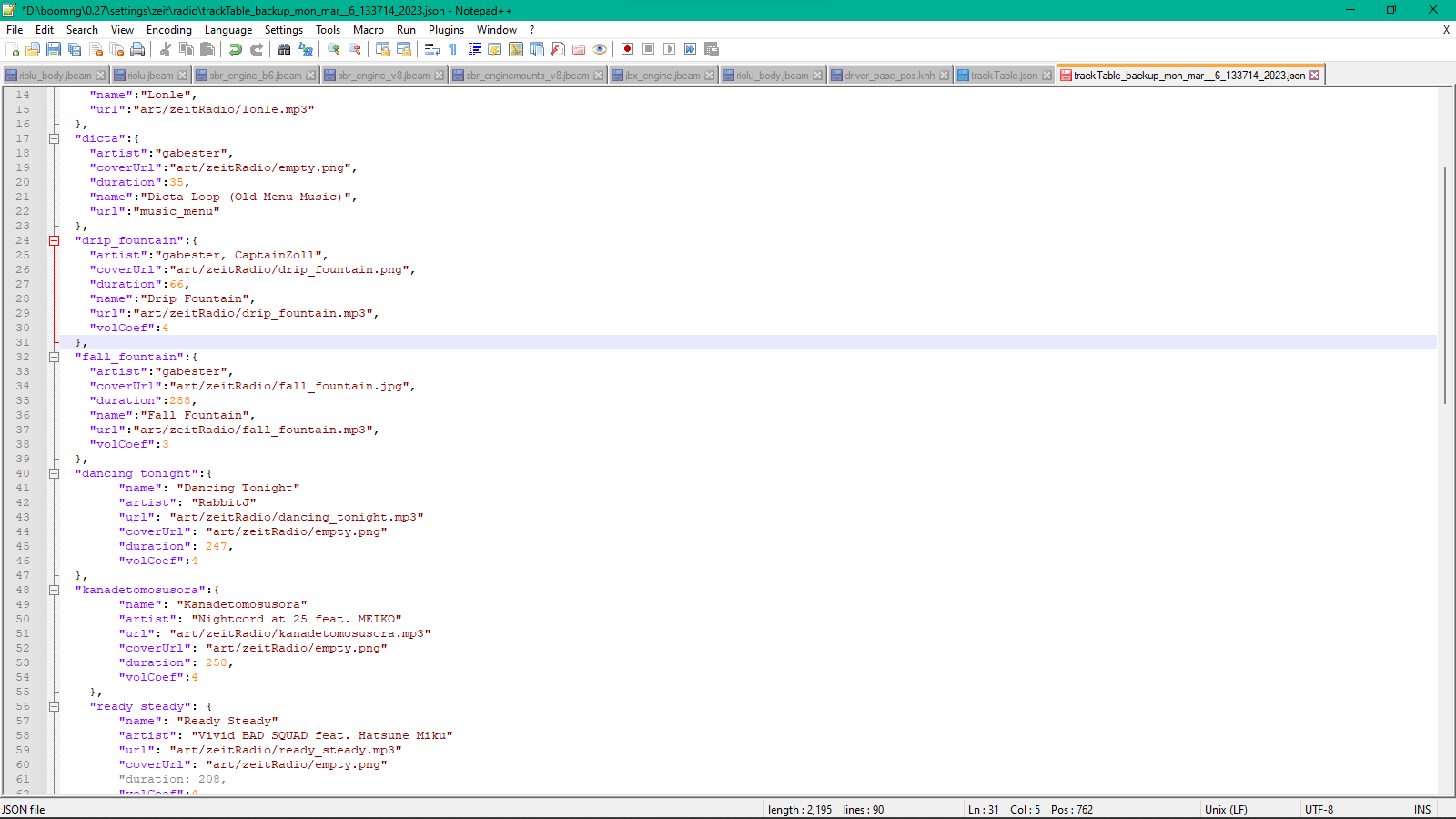Image resolution: width=1456 pixels, height=819 pixels.
Task: Collapse the "fall_fountain" block fold marker
Action: 54,357
